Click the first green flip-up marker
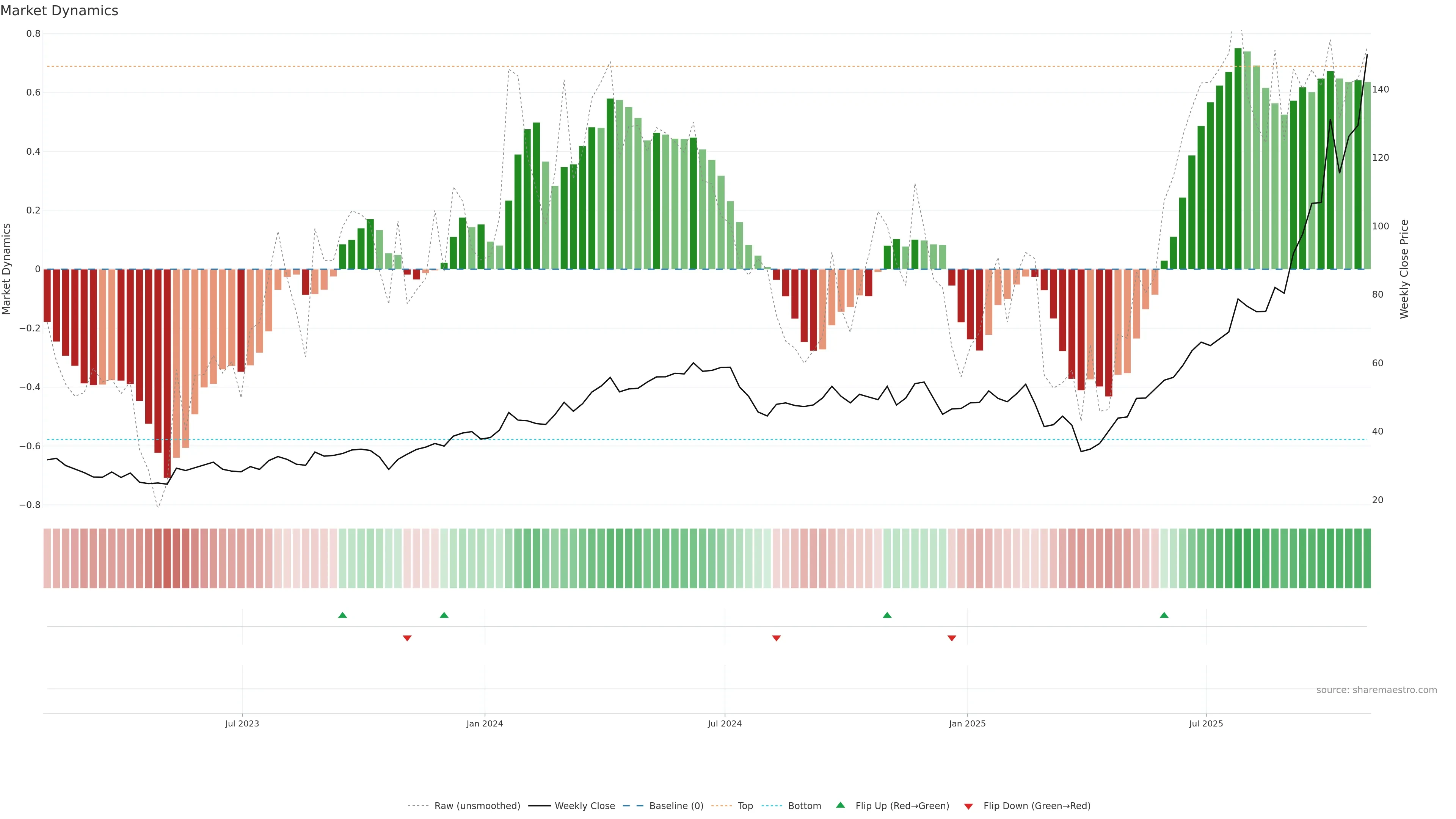This screenshot has height=819, width=1456. pyautogui.click(x=342, y=615)
